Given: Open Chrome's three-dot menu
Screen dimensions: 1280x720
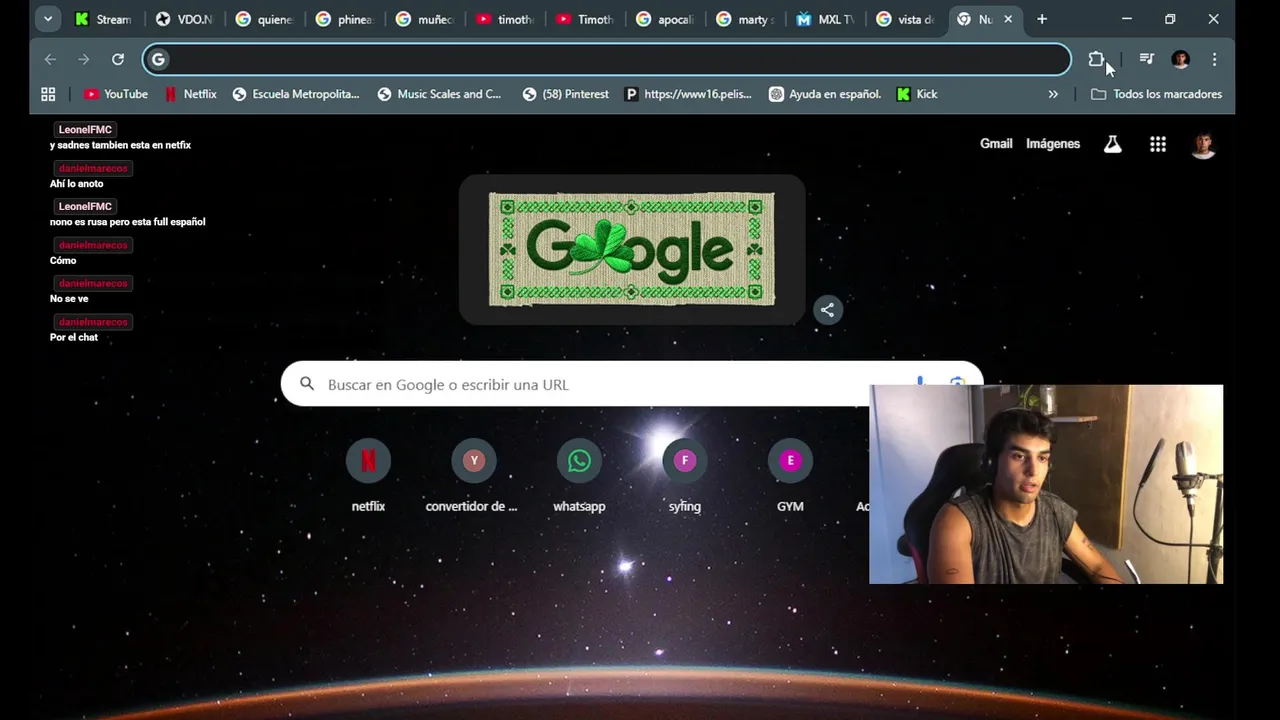Looking at the screenshot, I should (x=1214, y=59).
